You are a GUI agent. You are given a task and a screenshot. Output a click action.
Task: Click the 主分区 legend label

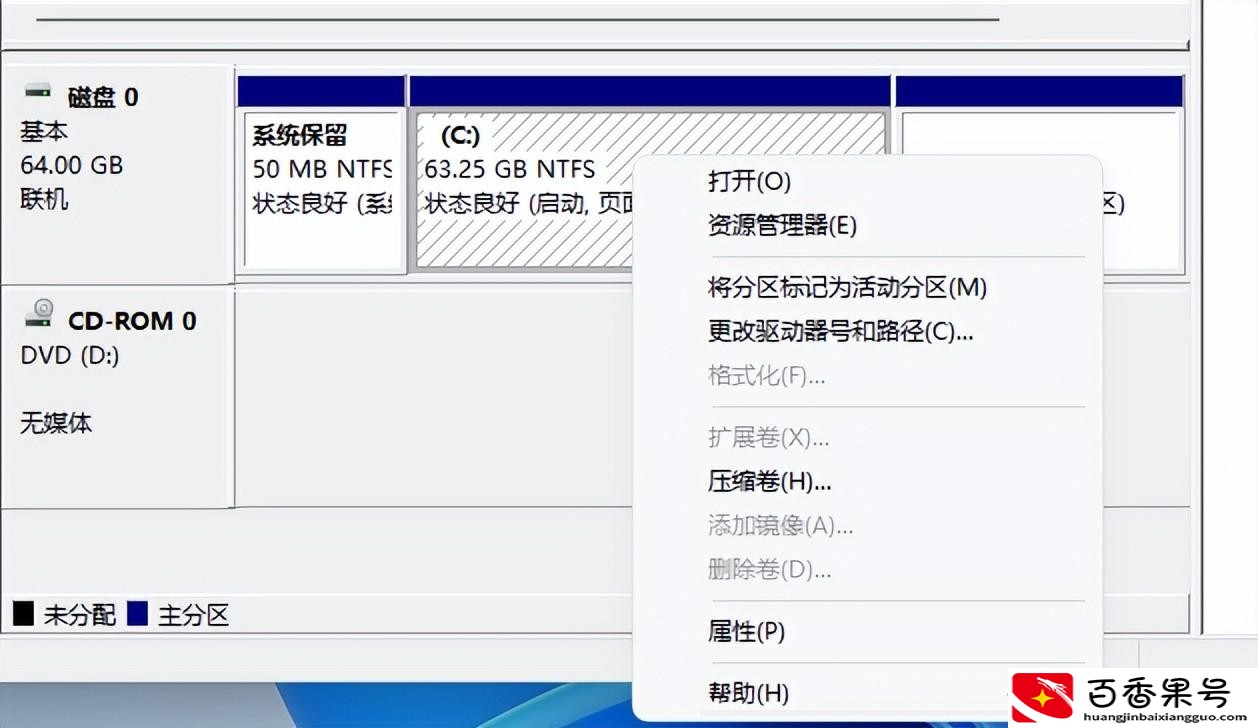tap(193, 614)
